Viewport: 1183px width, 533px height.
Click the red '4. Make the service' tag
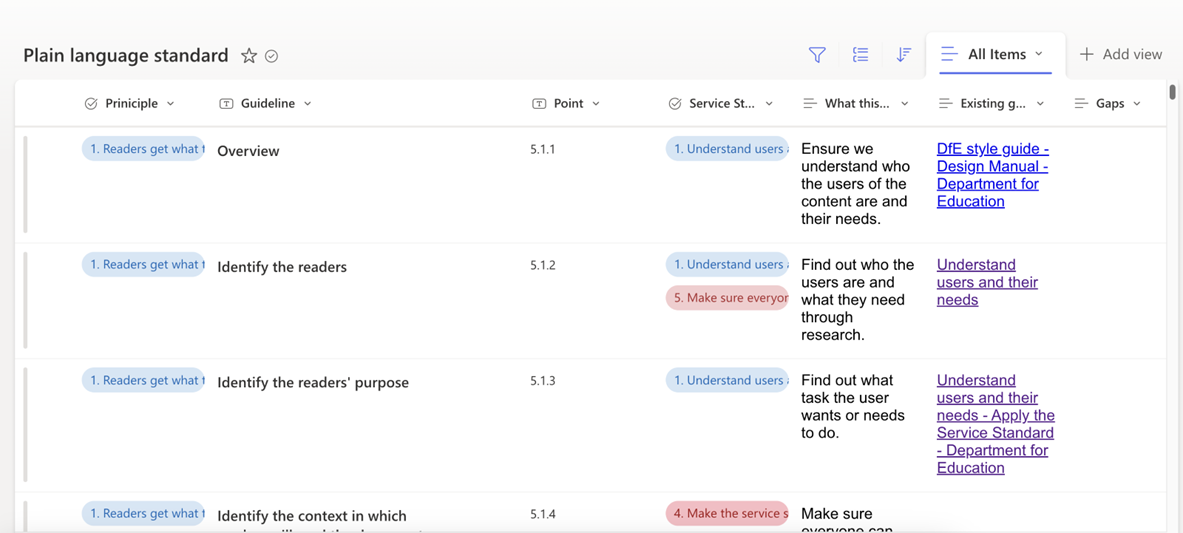pos(727,513)
